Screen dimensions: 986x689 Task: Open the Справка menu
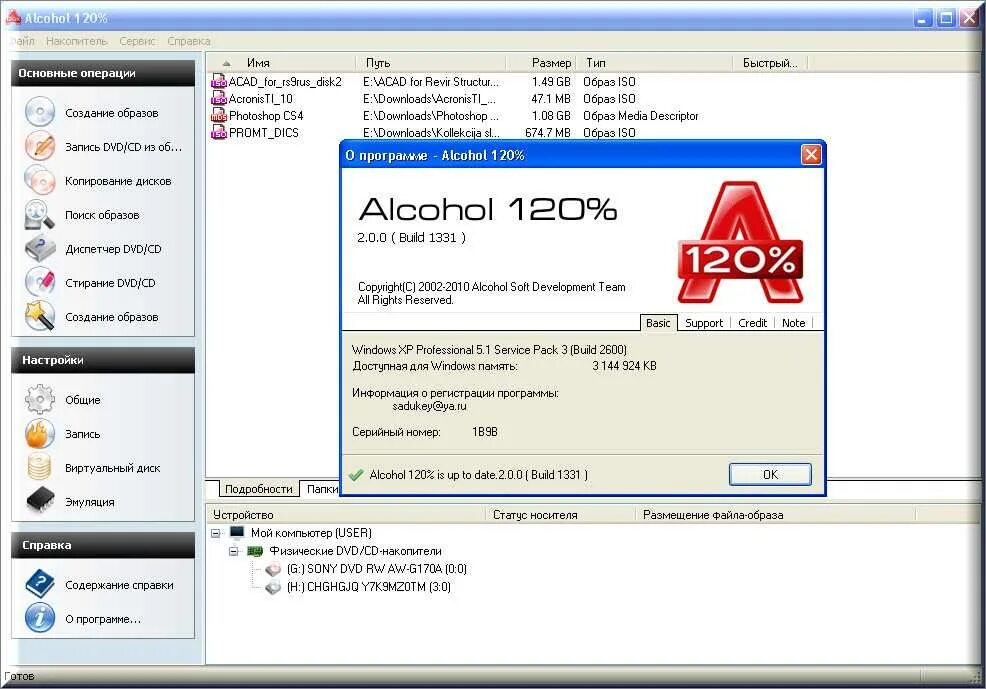(x=189, y=41)
